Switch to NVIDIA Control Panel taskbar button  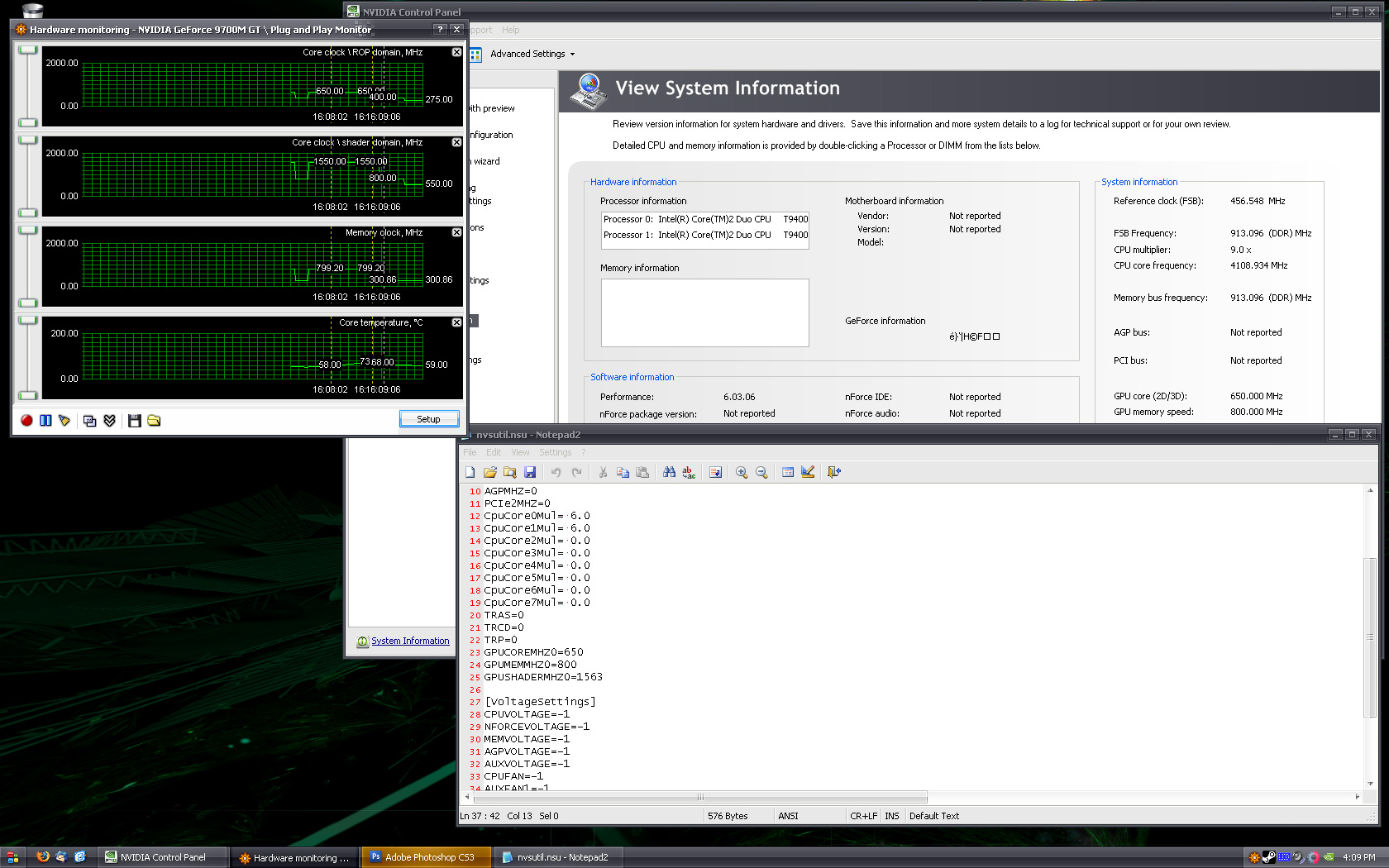coord(162,857)
